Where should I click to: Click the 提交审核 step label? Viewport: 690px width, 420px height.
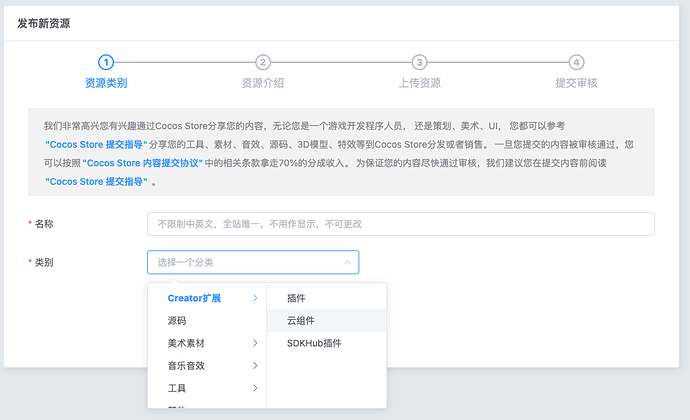576,83
